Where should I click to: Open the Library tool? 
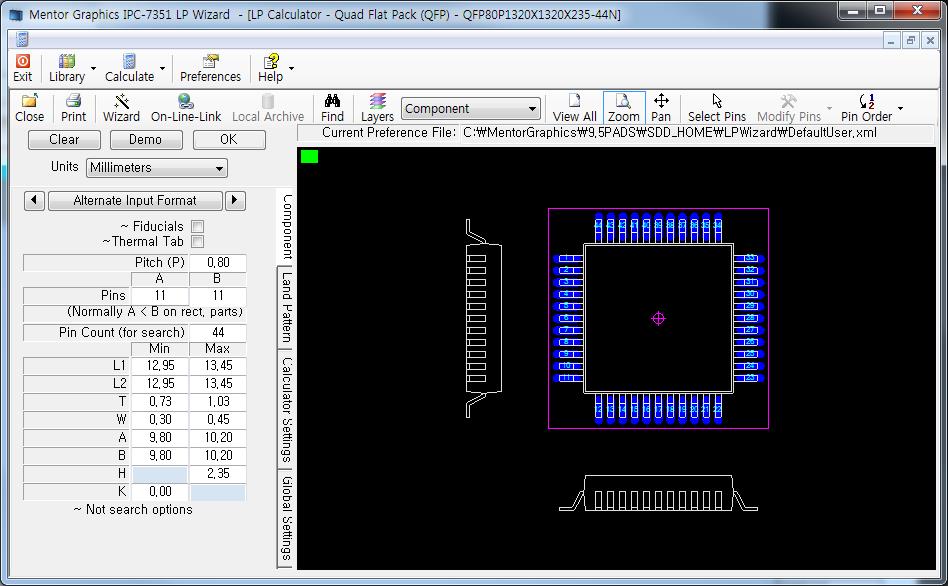(67, 68)
